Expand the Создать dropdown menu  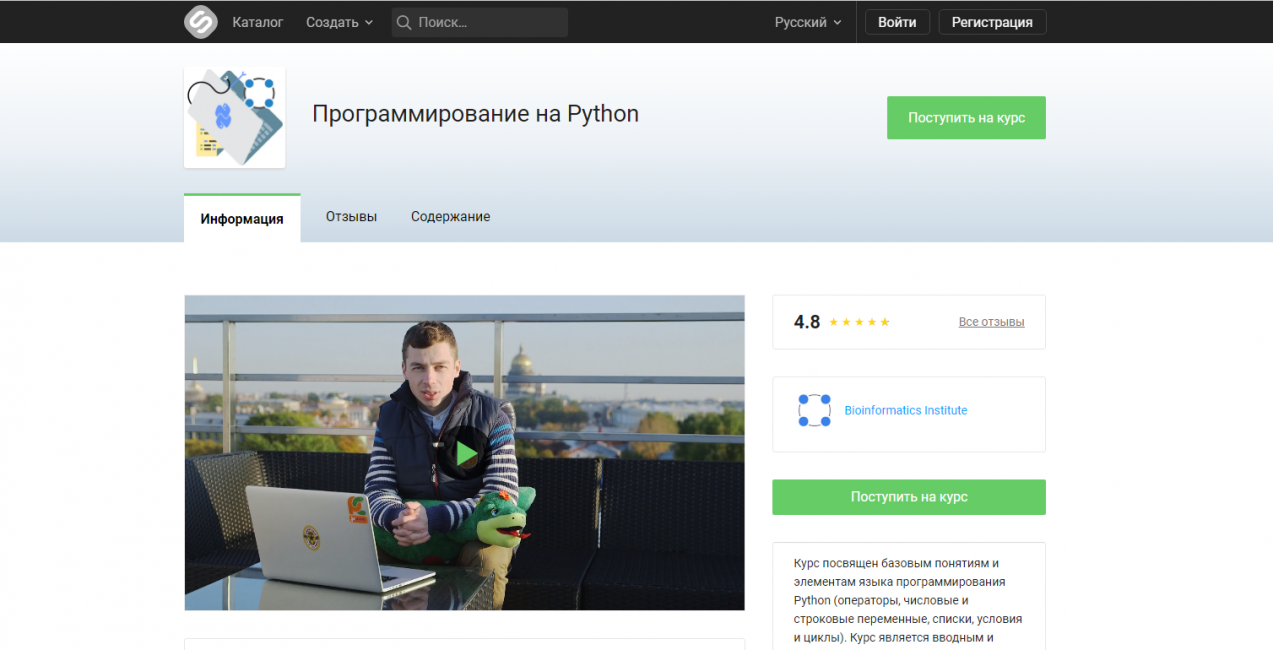(339, 22)
